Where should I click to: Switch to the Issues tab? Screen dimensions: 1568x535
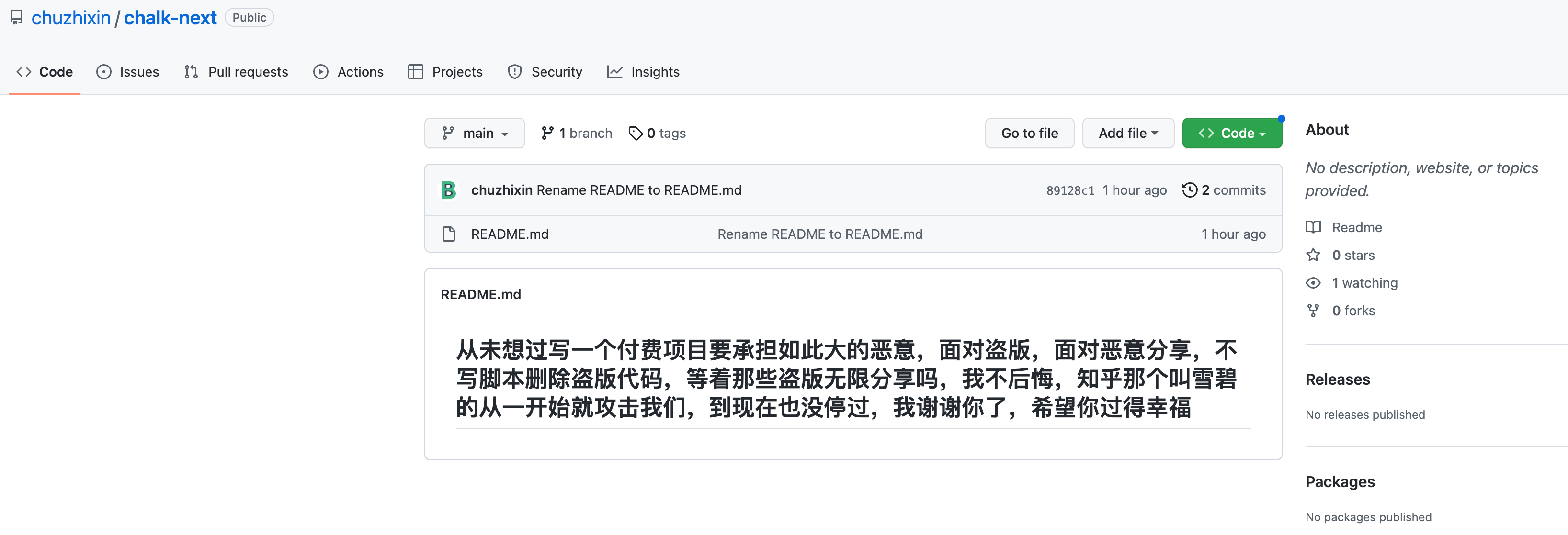(128, 72)
